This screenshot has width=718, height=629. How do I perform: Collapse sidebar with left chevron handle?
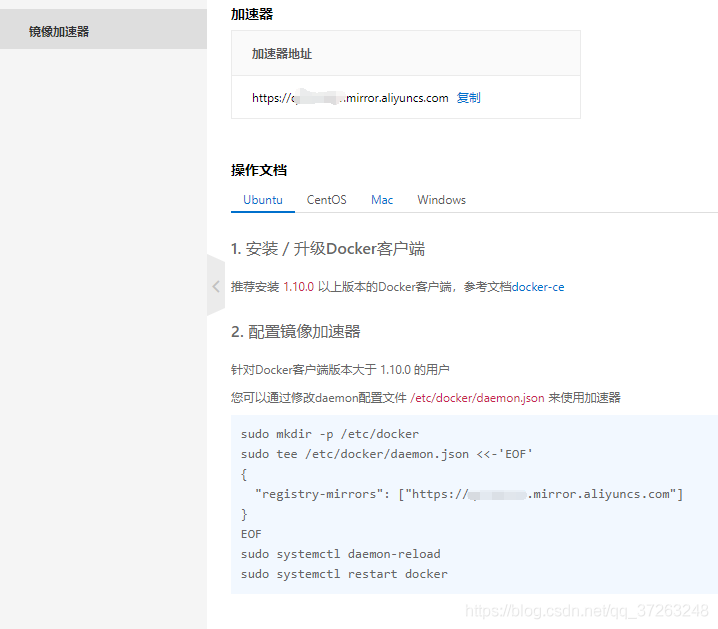click(x=216, y=287)
